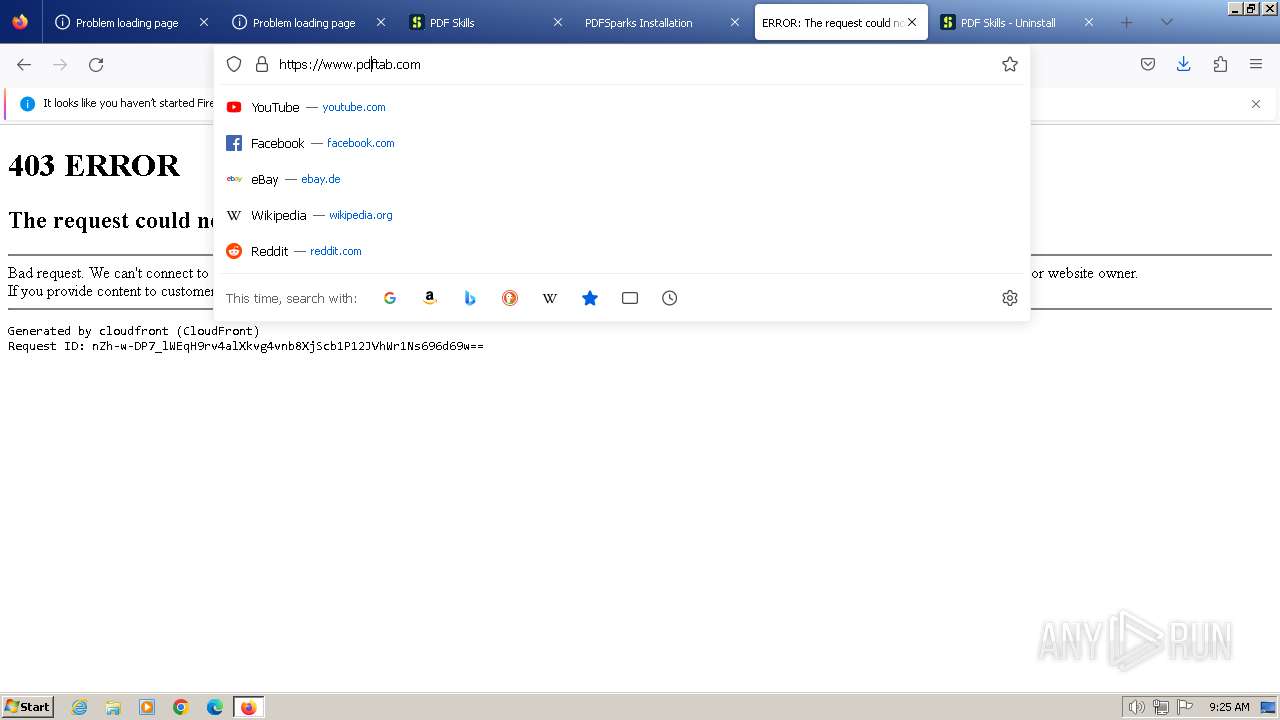Go forward one page
Image resolution: width=1280 pixels, height=720 pixels.
(60, 64)
